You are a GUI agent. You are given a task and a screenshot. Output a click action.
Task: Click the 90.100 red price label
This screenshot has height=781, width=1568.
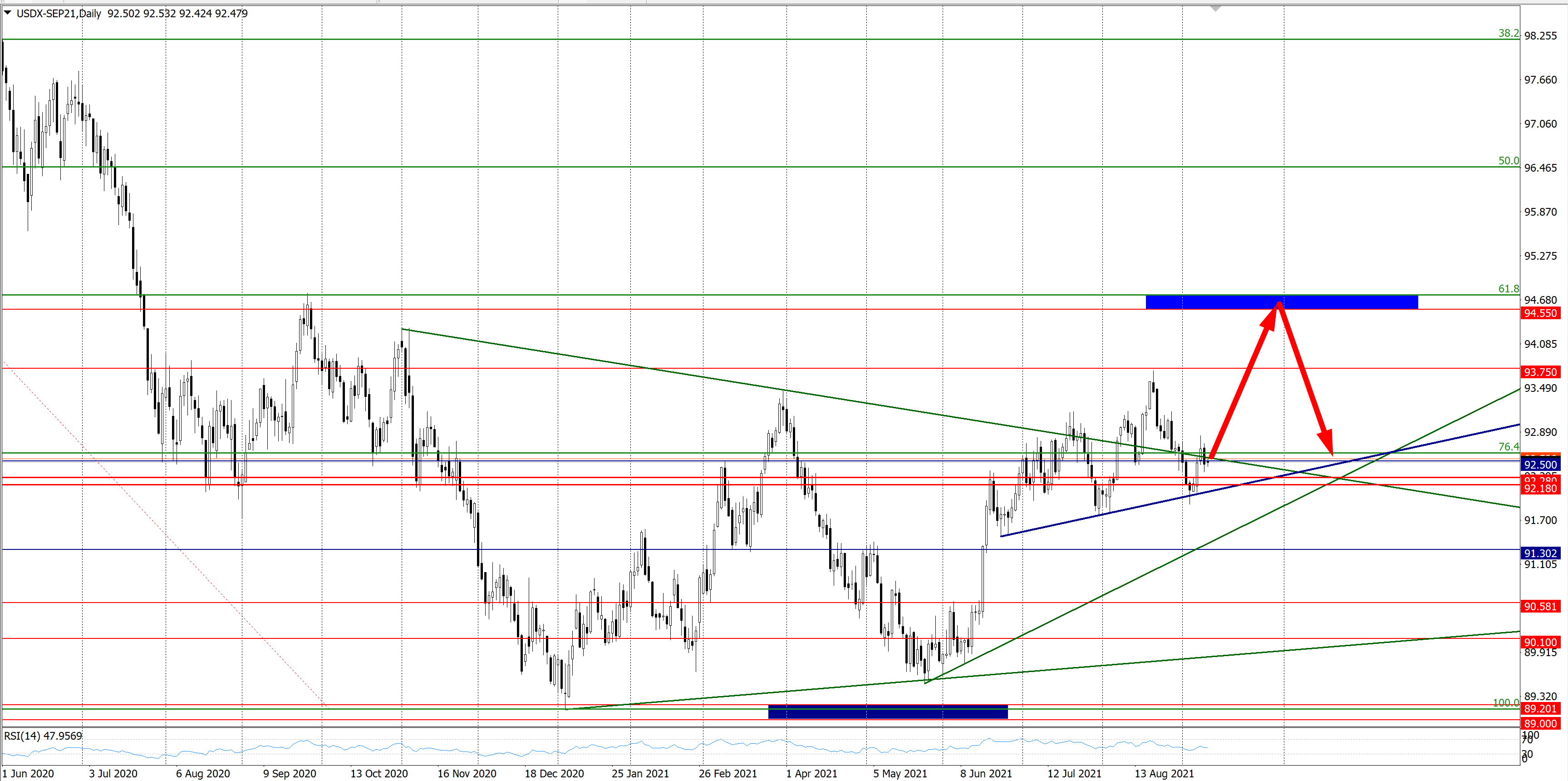[x=1540, y=642]
